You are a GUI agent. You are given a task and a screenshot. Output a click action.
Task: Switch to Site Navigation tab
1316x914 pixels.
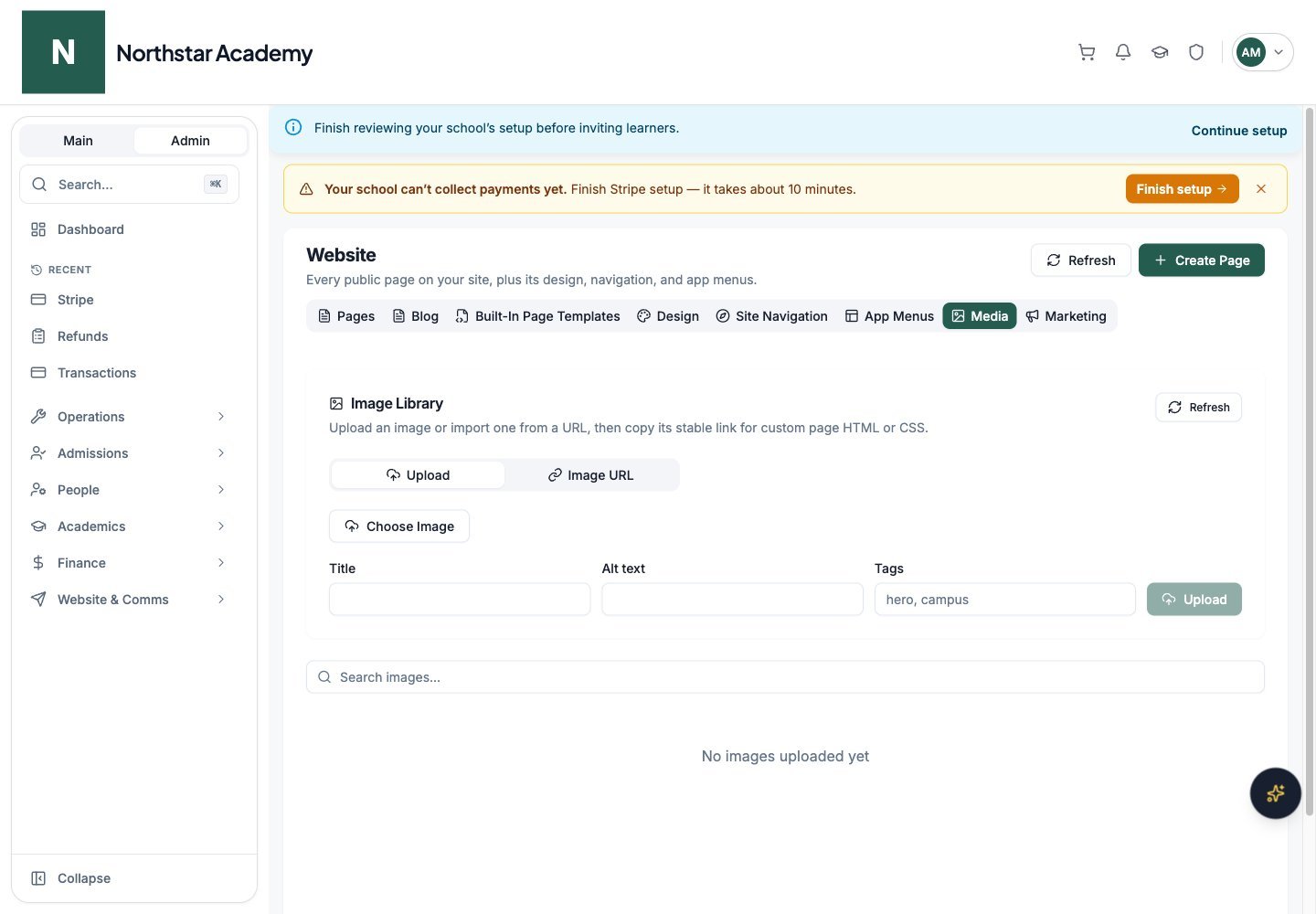(x=772, y=316)
